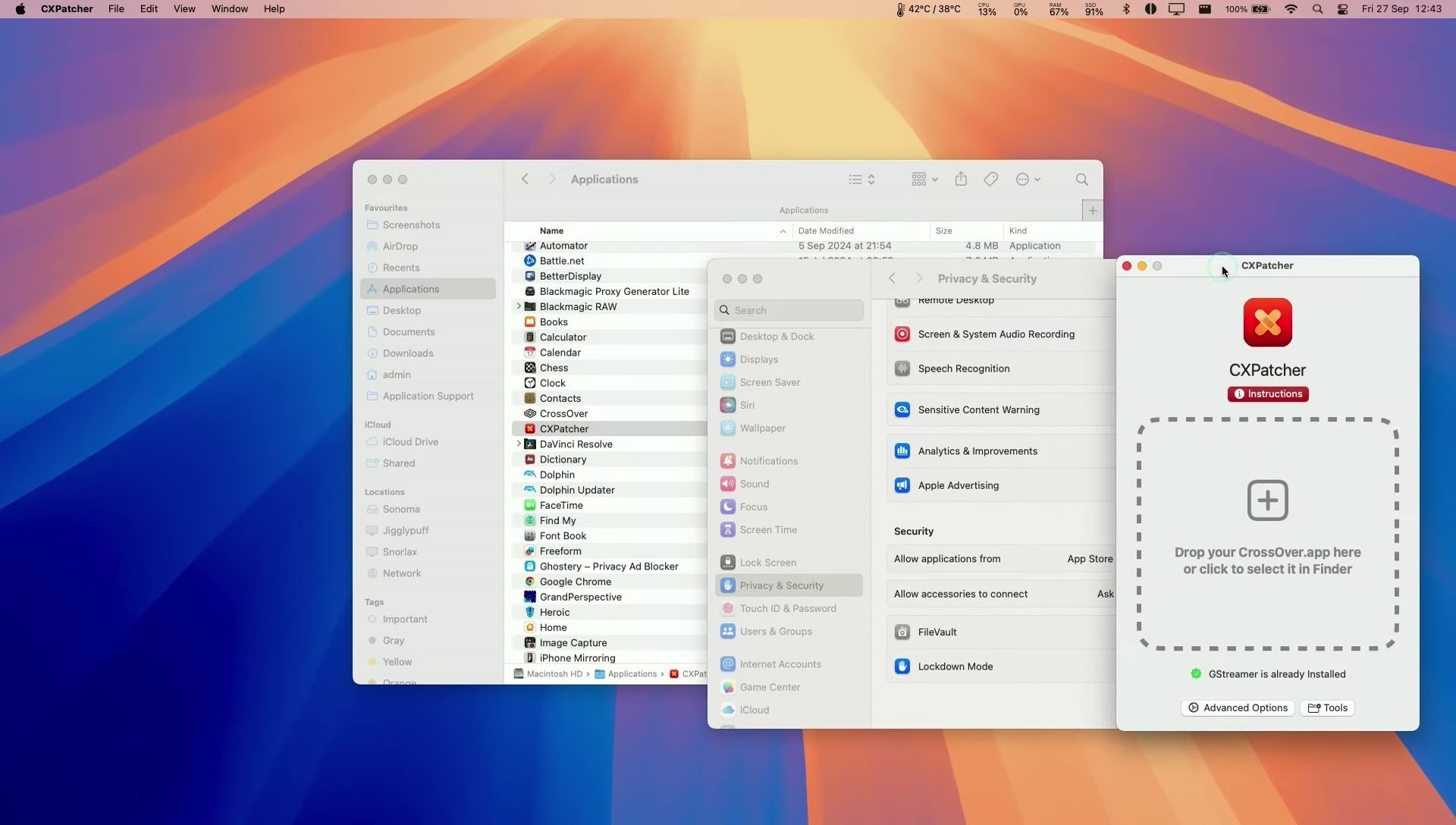The image size is (1456, 825).
Task: Open Spotlight search in menu bar
Action: (x=1317, y=9)
